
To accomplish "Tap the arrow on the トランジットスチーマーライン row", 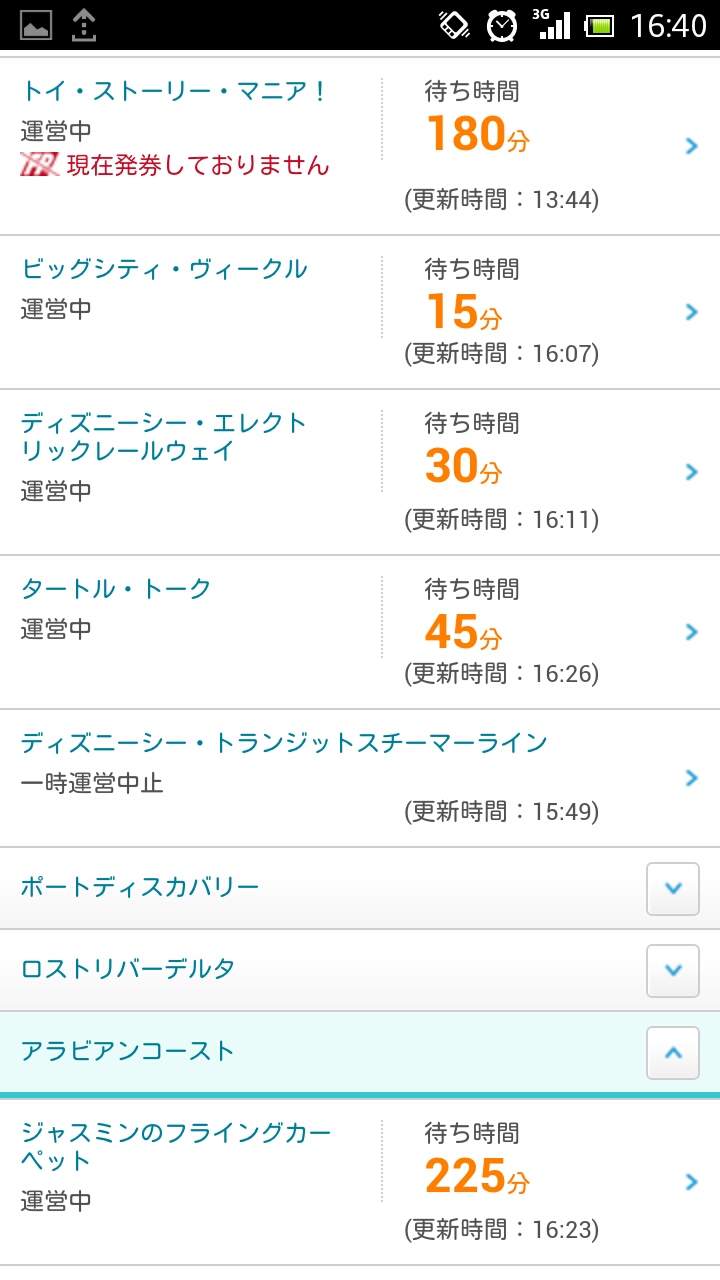I will [691, 778].
